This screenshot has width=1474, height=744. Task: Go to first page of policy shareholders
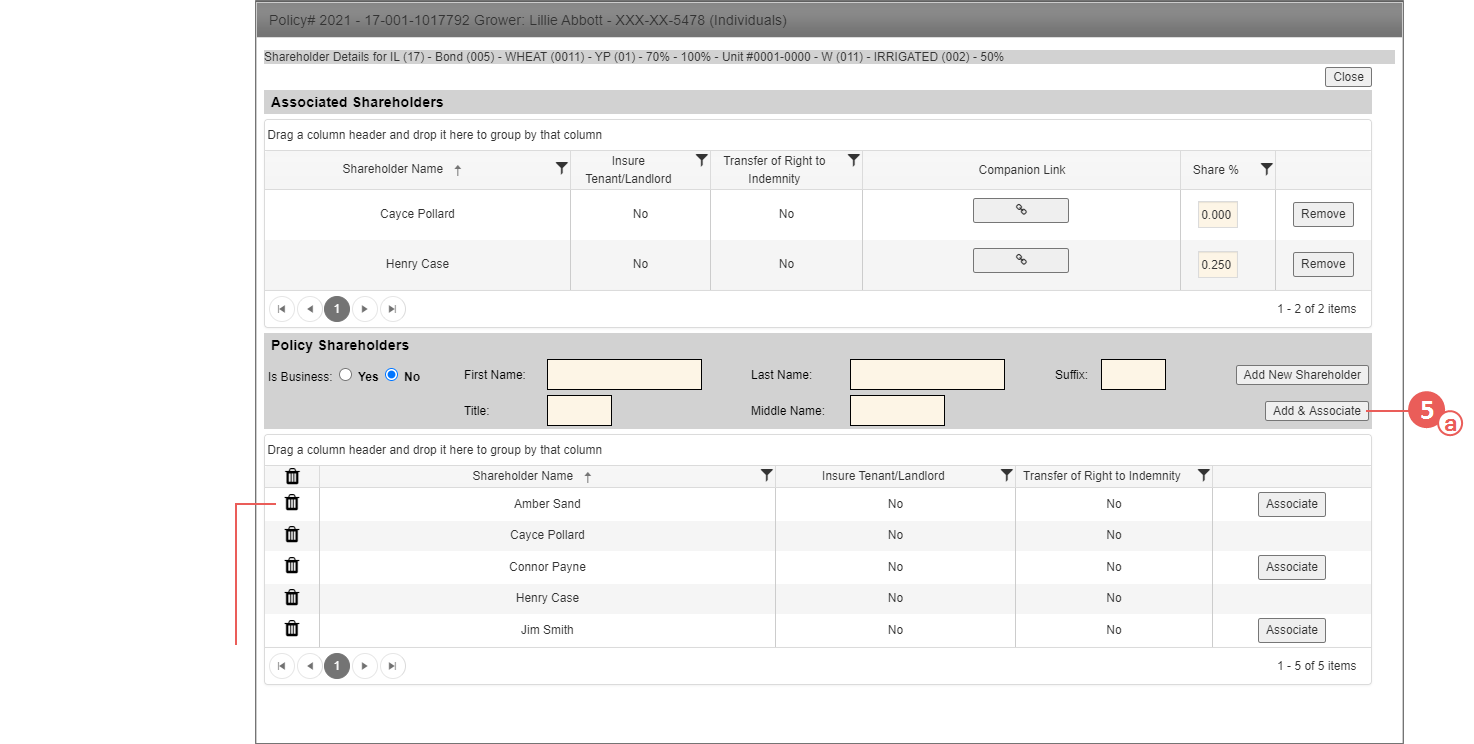click(282, 666)
